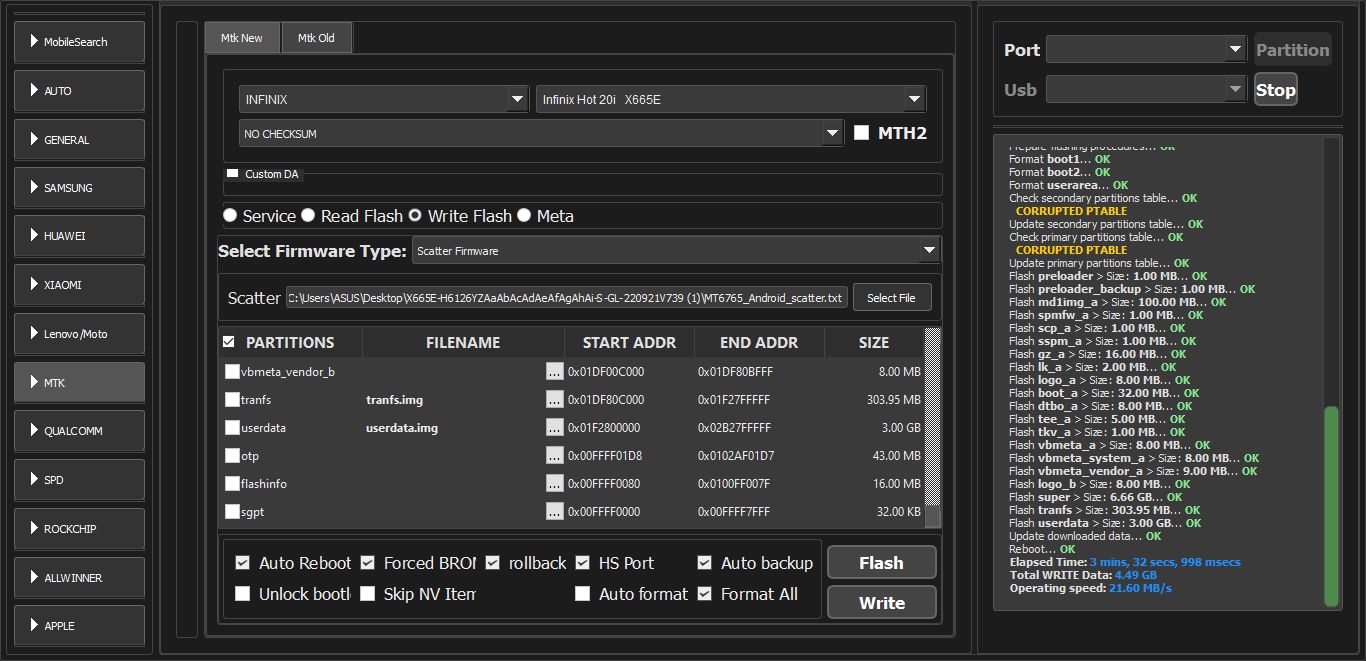
Task: Click the partitions table vertical scrollbar
Action: tap(933, 427)
